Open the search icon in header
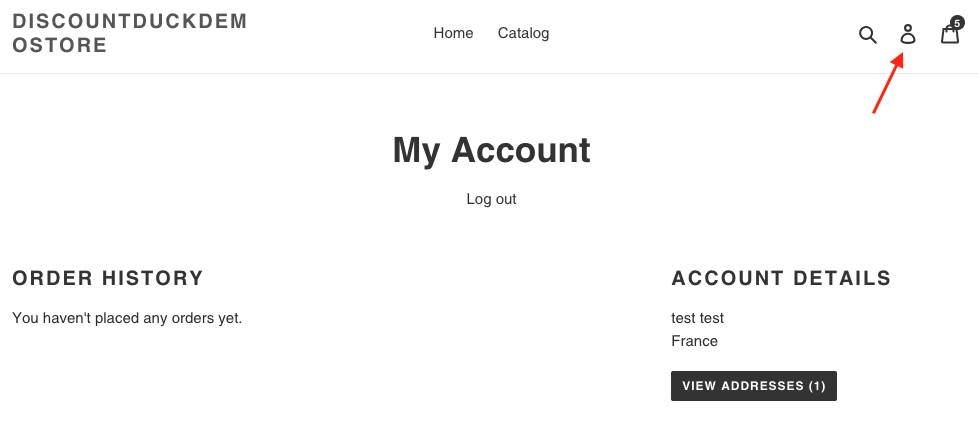This screenshot has width=979, height=425. pos(867,35)
